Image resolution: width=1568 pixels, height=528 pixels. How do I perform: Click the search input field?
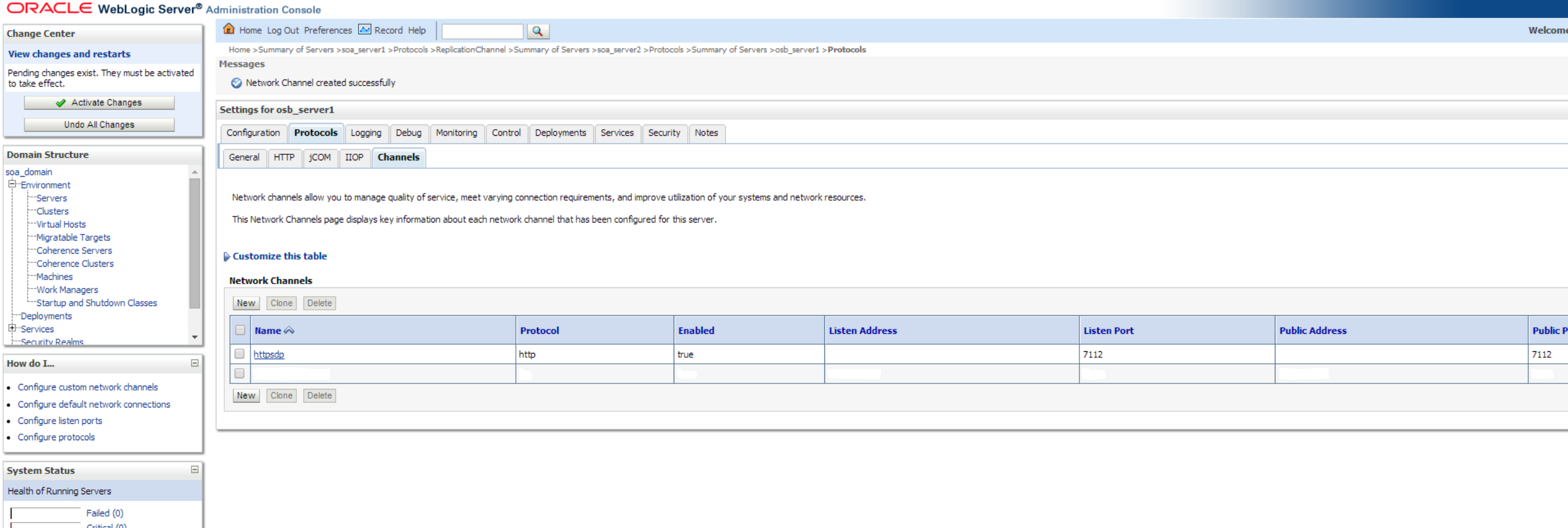tap(482, 31)
